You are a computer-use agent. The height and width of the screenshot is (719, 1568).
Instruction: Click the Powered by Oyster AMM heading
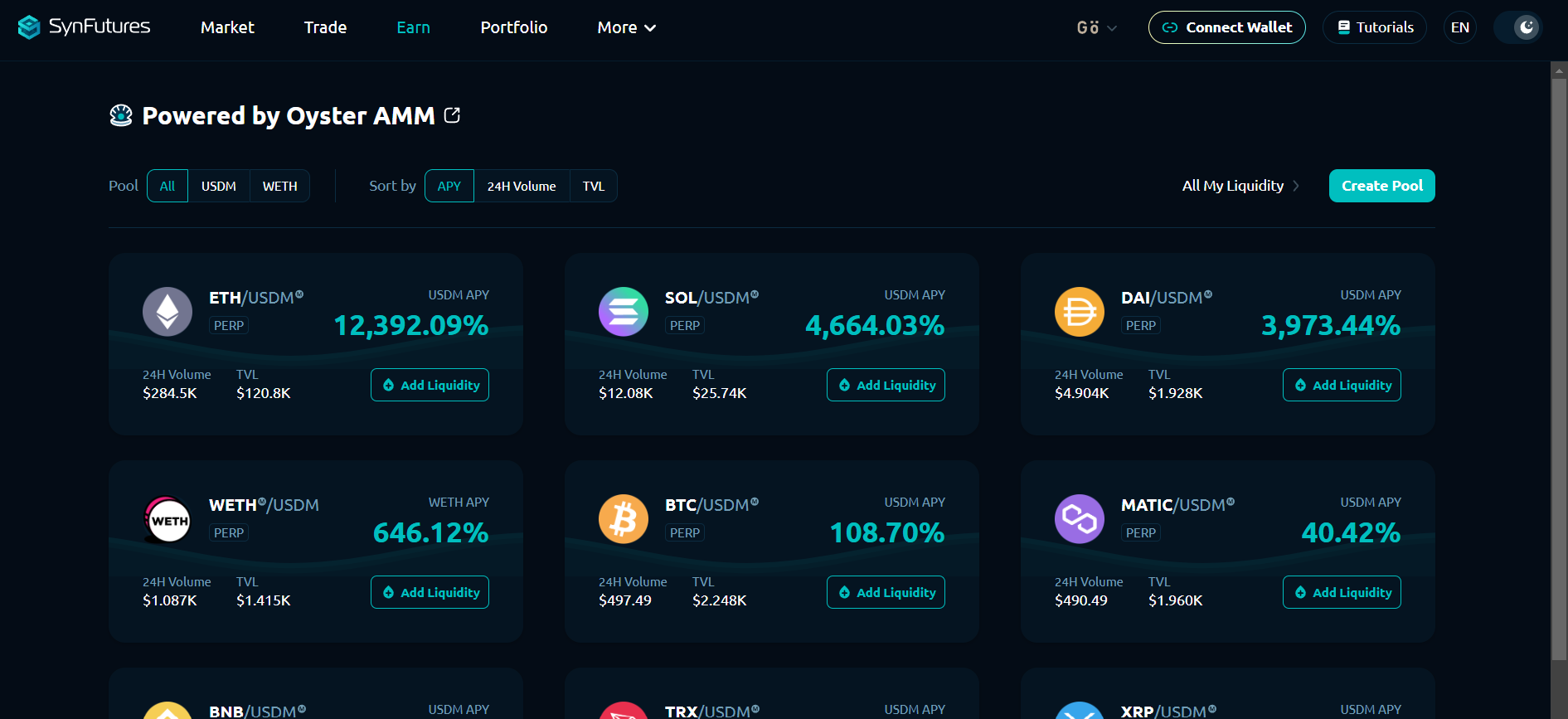point(289,115)
